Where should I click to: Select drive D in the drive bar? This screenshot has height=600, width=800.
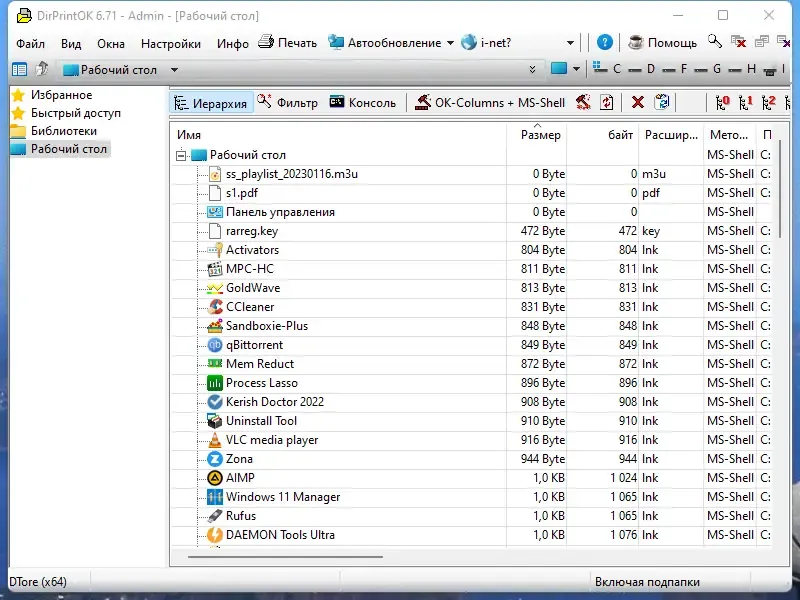(x=641, y=68)
